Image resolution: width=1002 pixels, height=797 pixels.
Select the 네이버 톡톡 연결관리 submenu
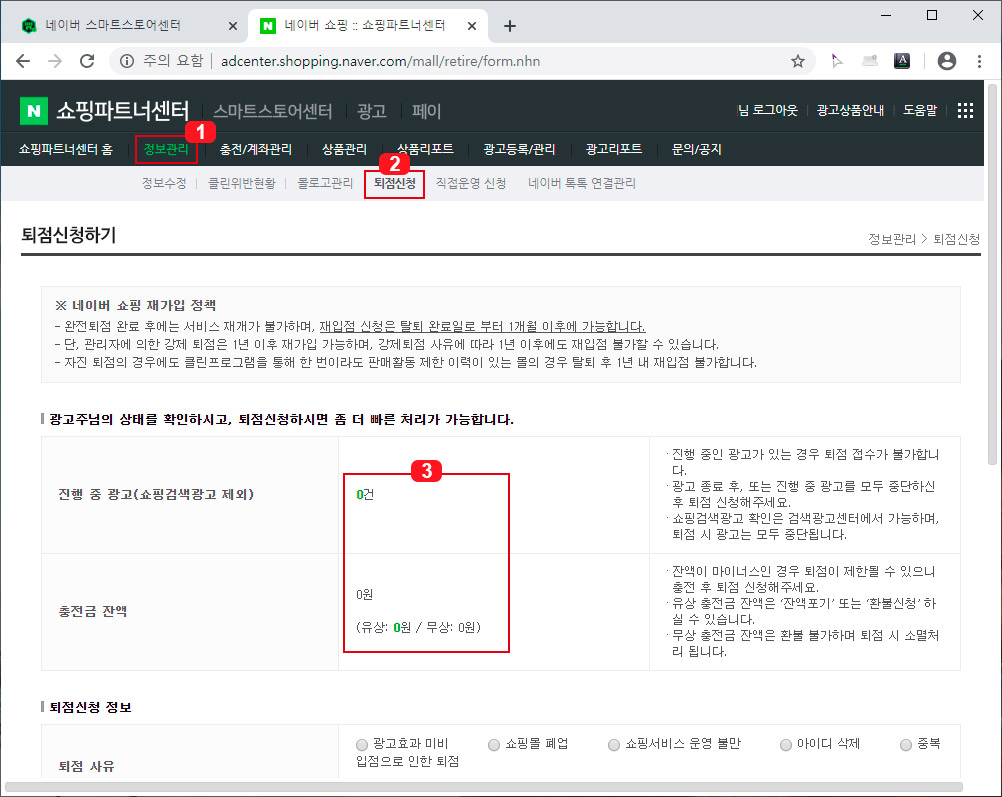point(582,183)
